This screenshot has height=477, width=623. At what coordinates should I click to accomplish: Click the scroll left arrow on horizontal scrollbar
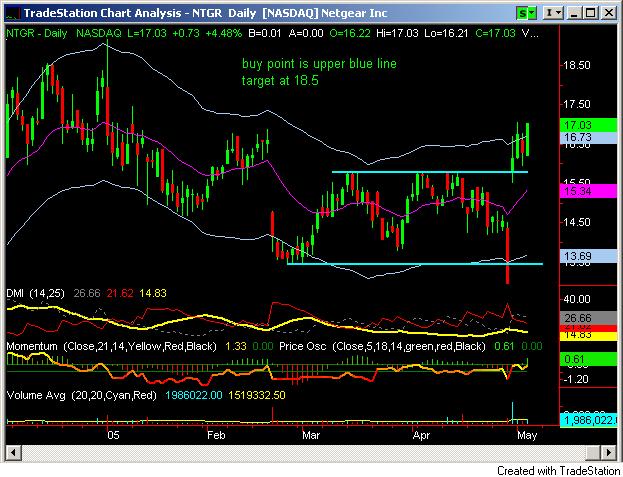pos(13,452)
